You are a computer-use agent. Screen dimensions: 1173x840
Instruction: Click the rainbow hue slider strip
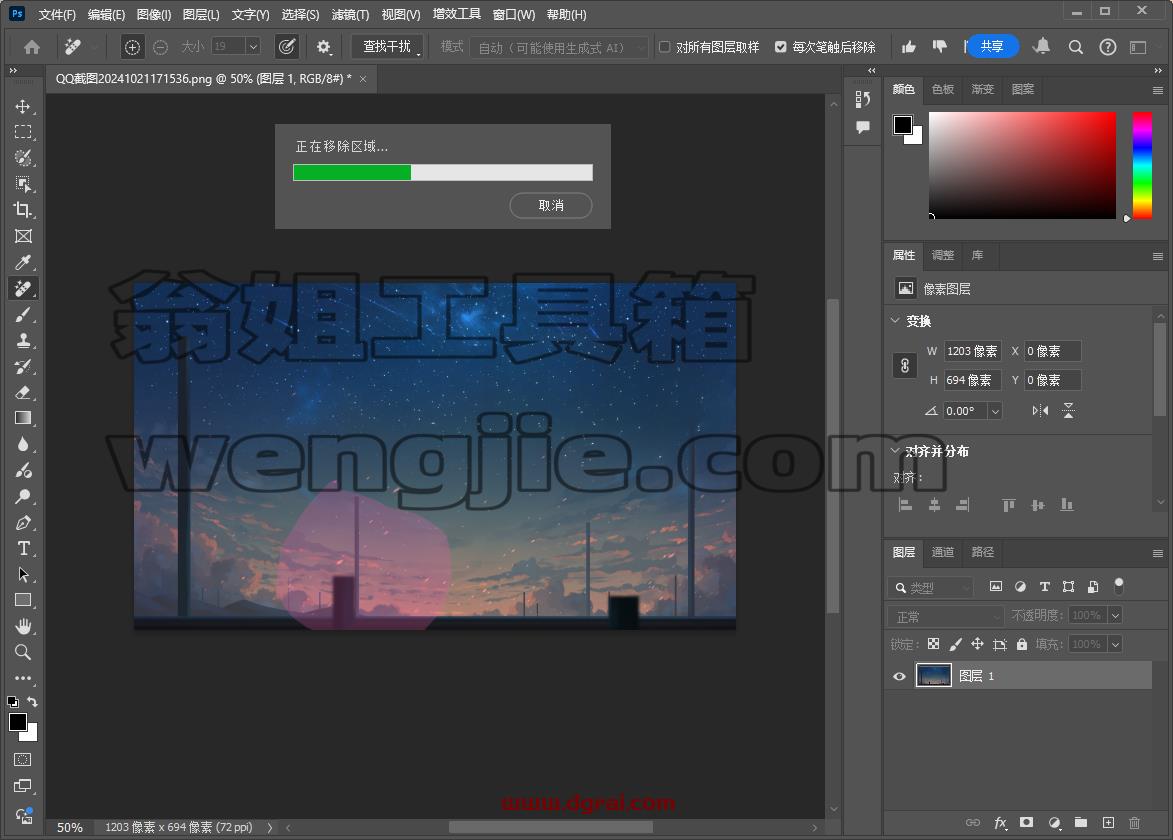pos(1142,165)
